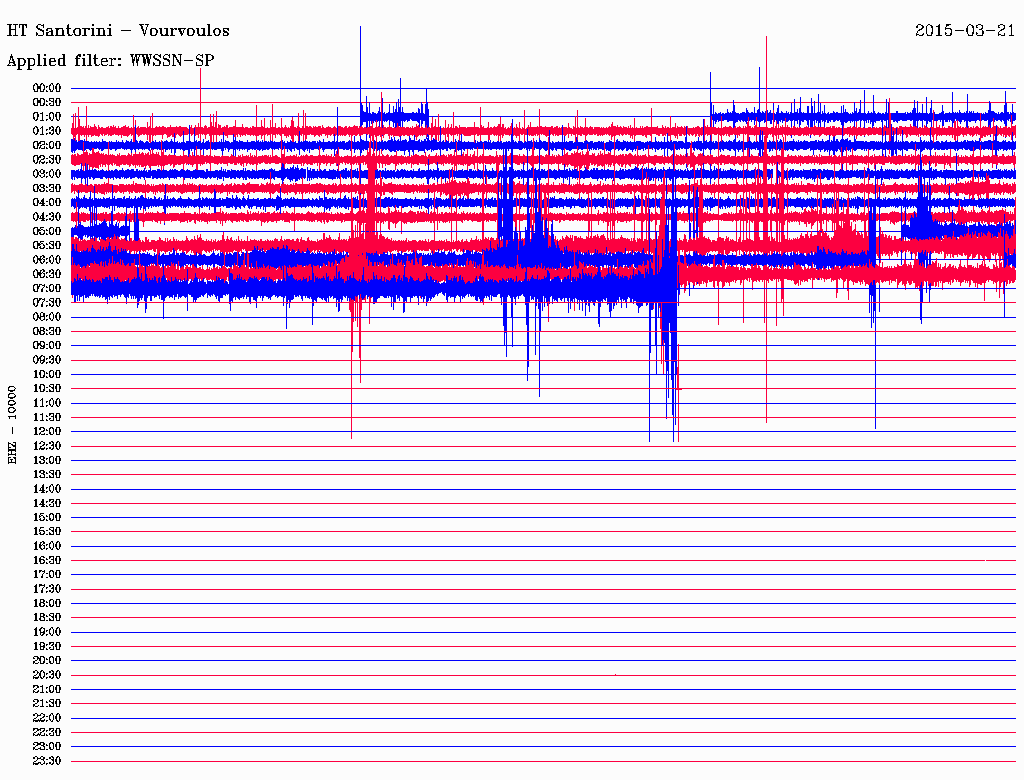Select the 23:30 time label
The width and height of the screenshot is (1024, 780).
(x=47, y=761)
